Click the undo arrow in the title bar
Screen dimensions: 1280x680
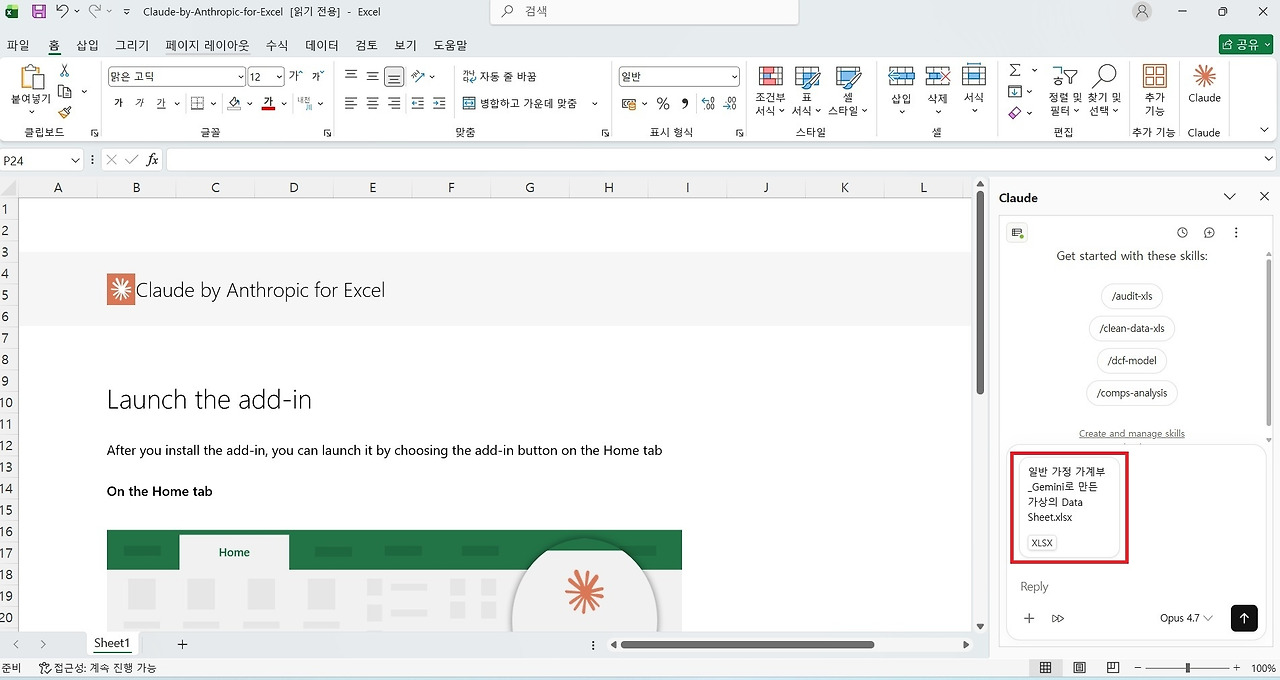(63, 12)
